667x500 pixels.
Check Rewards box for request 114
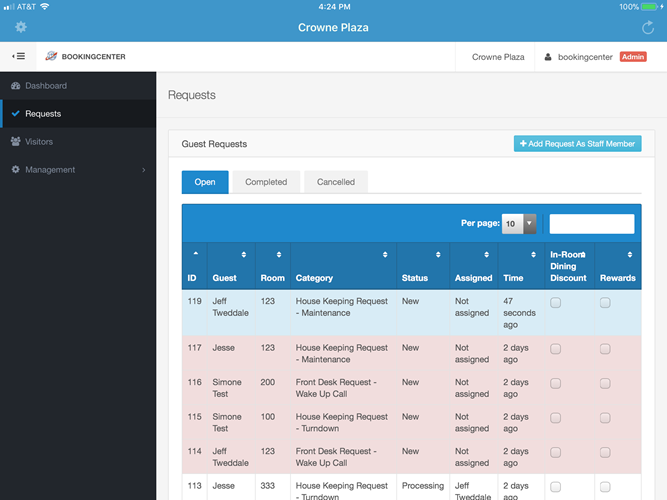(x=605, y=452)
